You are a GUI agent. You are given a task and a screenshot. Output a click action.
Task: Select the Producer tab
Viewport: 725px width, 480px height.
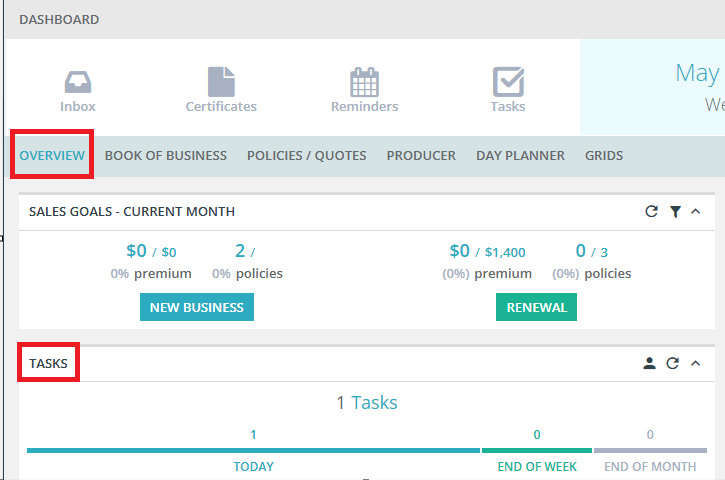click(x=421, y=155)
